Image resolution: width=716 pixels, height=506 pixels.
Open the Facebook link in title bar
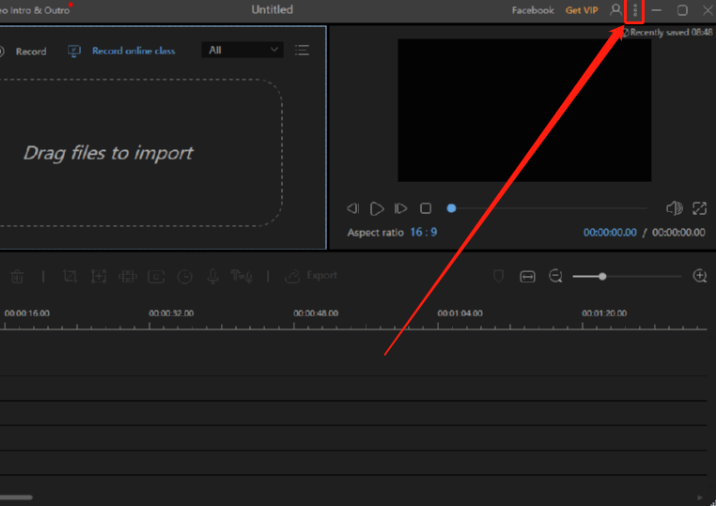coord(532,10)
